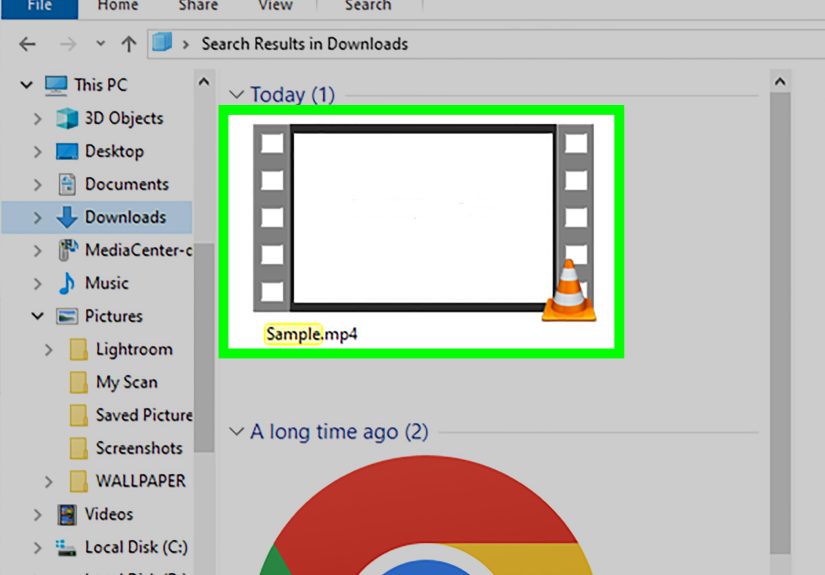The width and height of the screenshot is (825, 575).
Task: Select the View ribbon tab
Action: coord(275,6)
